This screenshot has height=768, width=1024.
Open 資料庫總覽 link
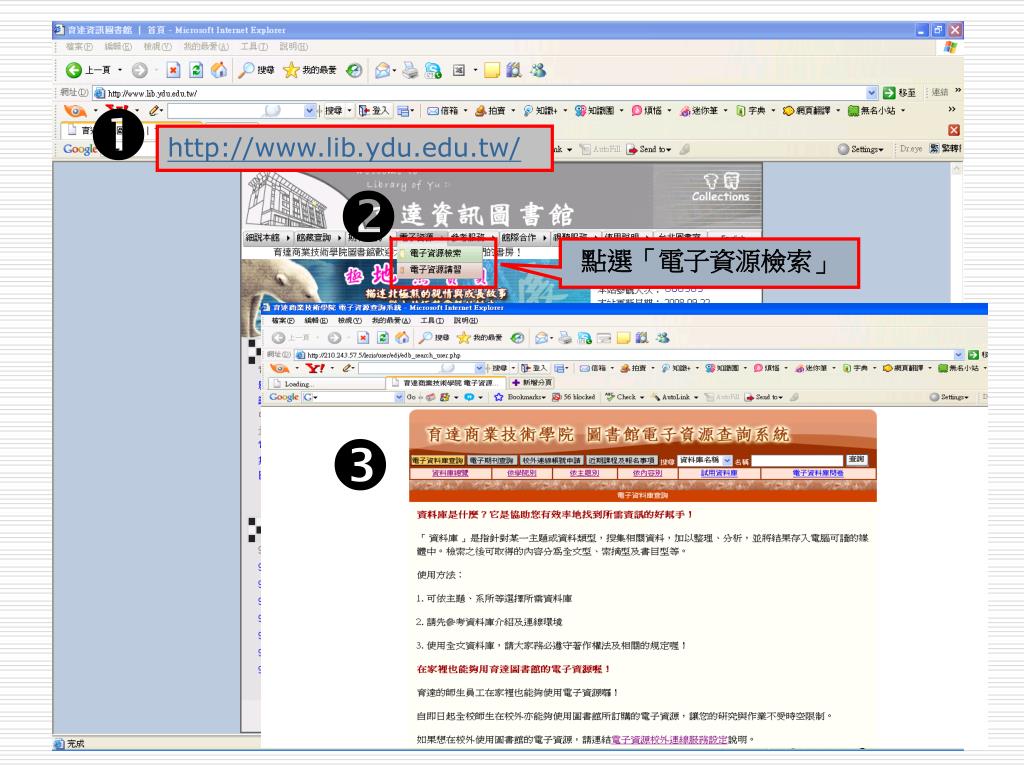450,473
